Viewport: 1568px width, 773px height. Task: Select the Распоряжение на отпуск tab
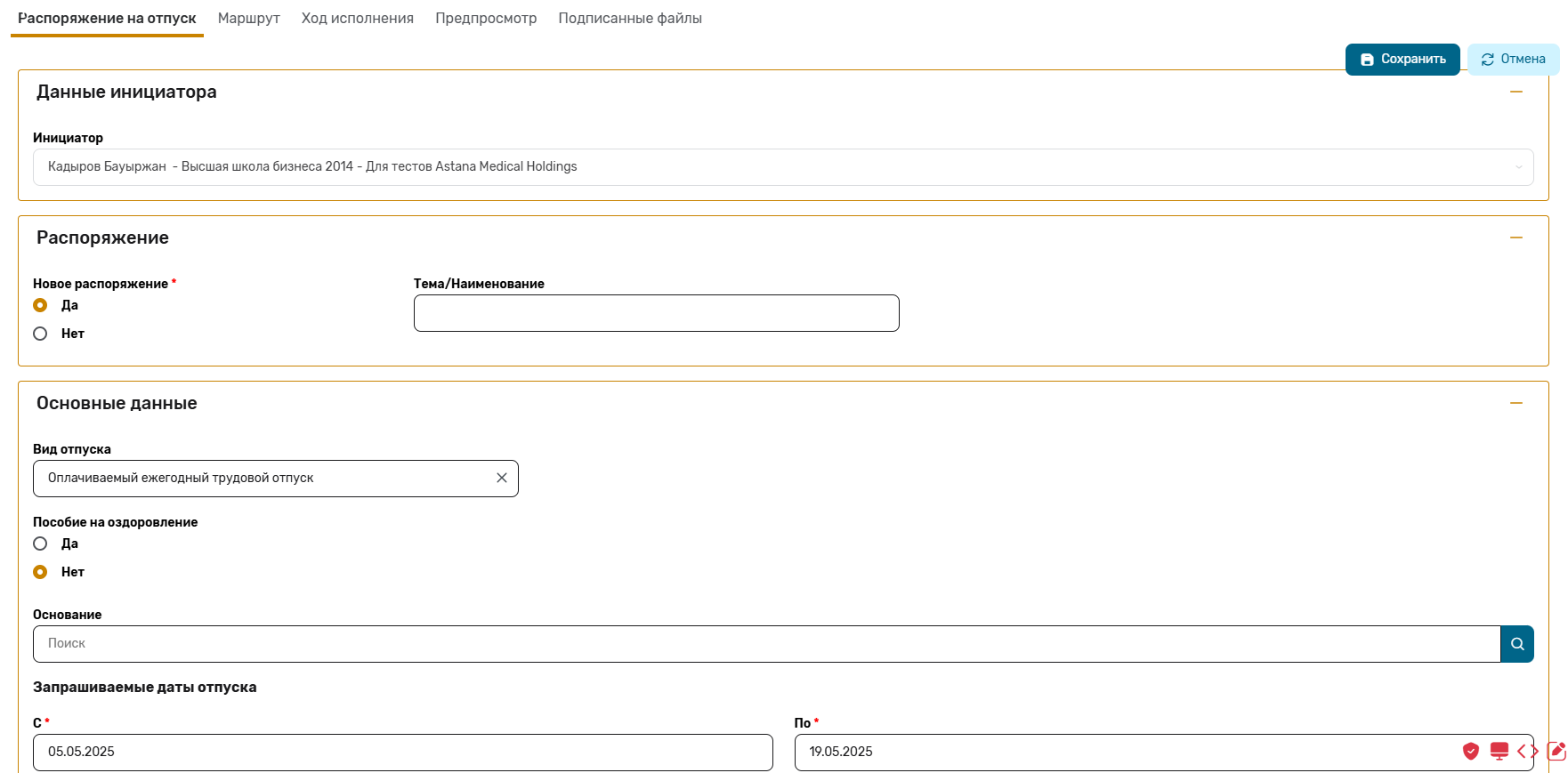tap(107, 19)
